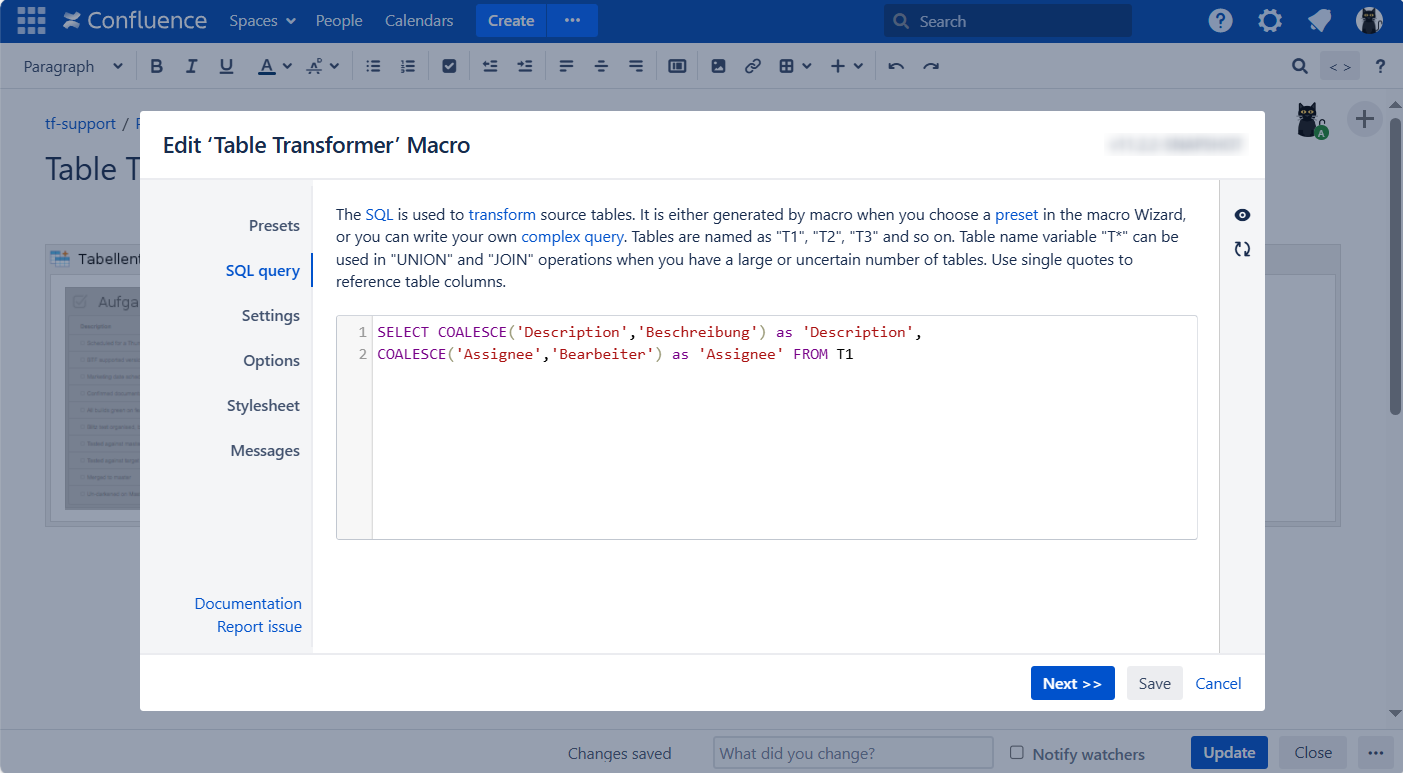The width and height of the screenshot is (1403, 773).
Task: Open the Spaces dropdown menu
Action: 262,20
